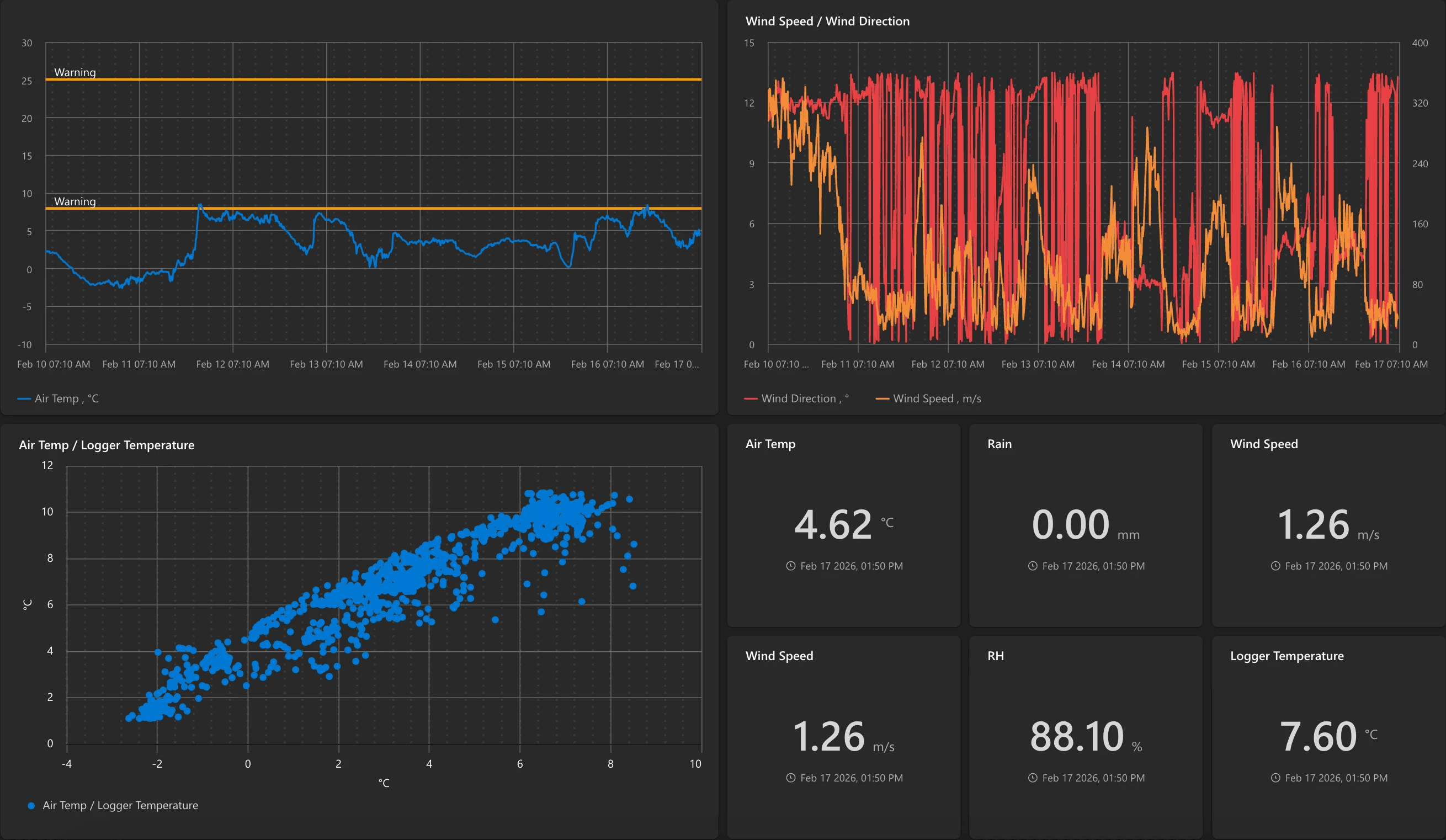Viewport: 1446px width, 840px height.
Task: Click the clock icon in the Air Temp card
Action: (790, 566)
